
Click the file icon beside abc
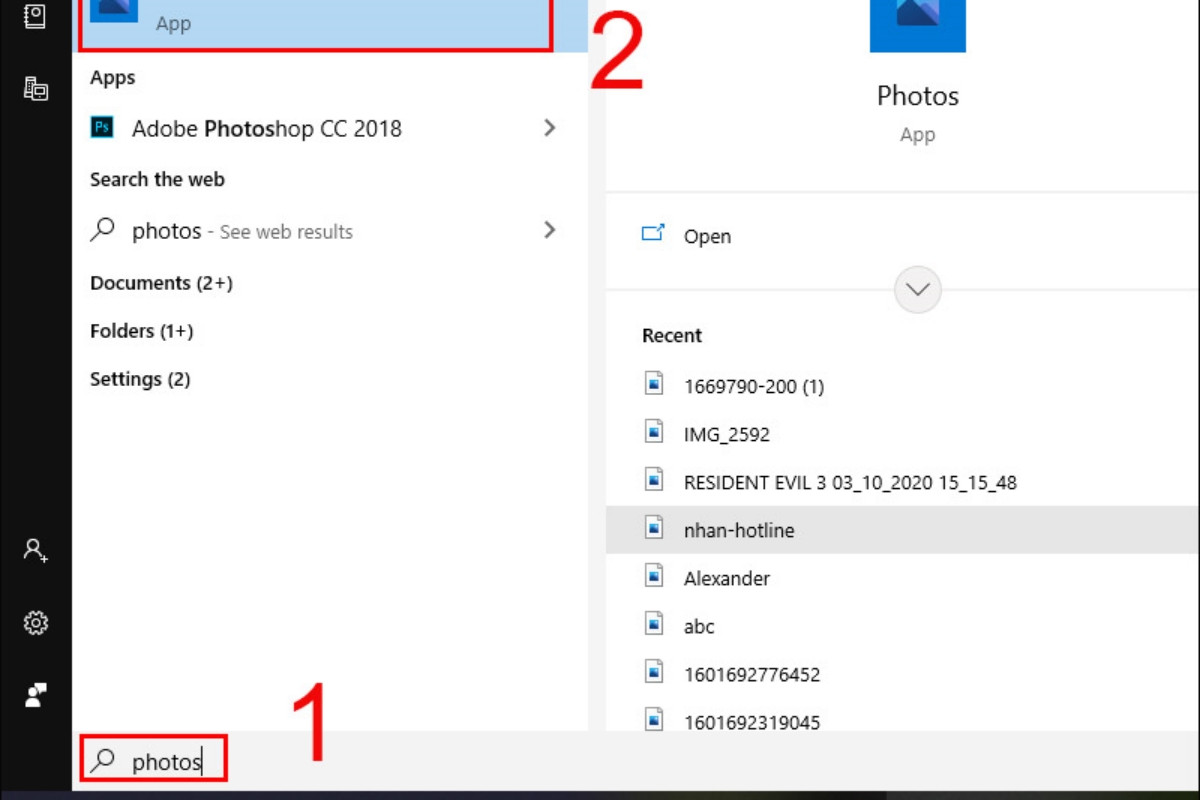click(x=654, y=625)
